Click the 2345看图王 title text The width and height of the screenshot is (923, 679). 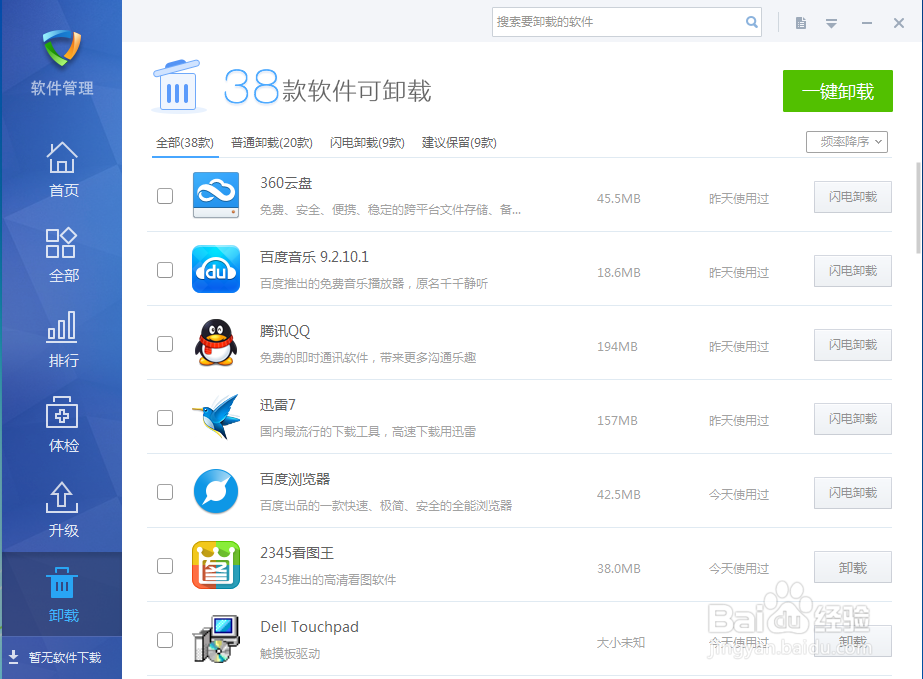tap(297, 553)
